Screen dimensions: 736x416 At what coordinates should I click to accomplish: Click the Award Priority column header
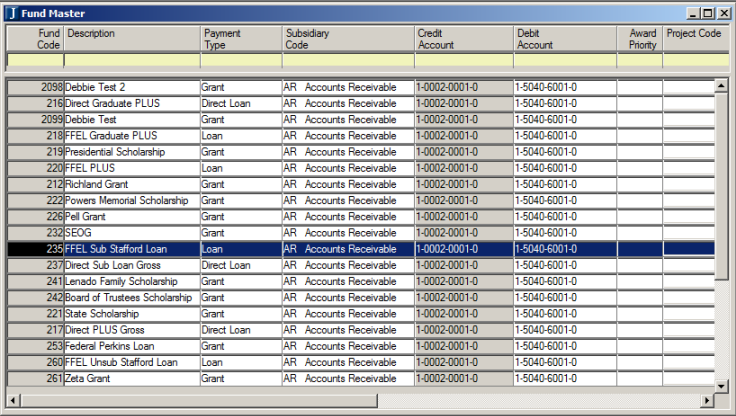(x=639, y=39)
